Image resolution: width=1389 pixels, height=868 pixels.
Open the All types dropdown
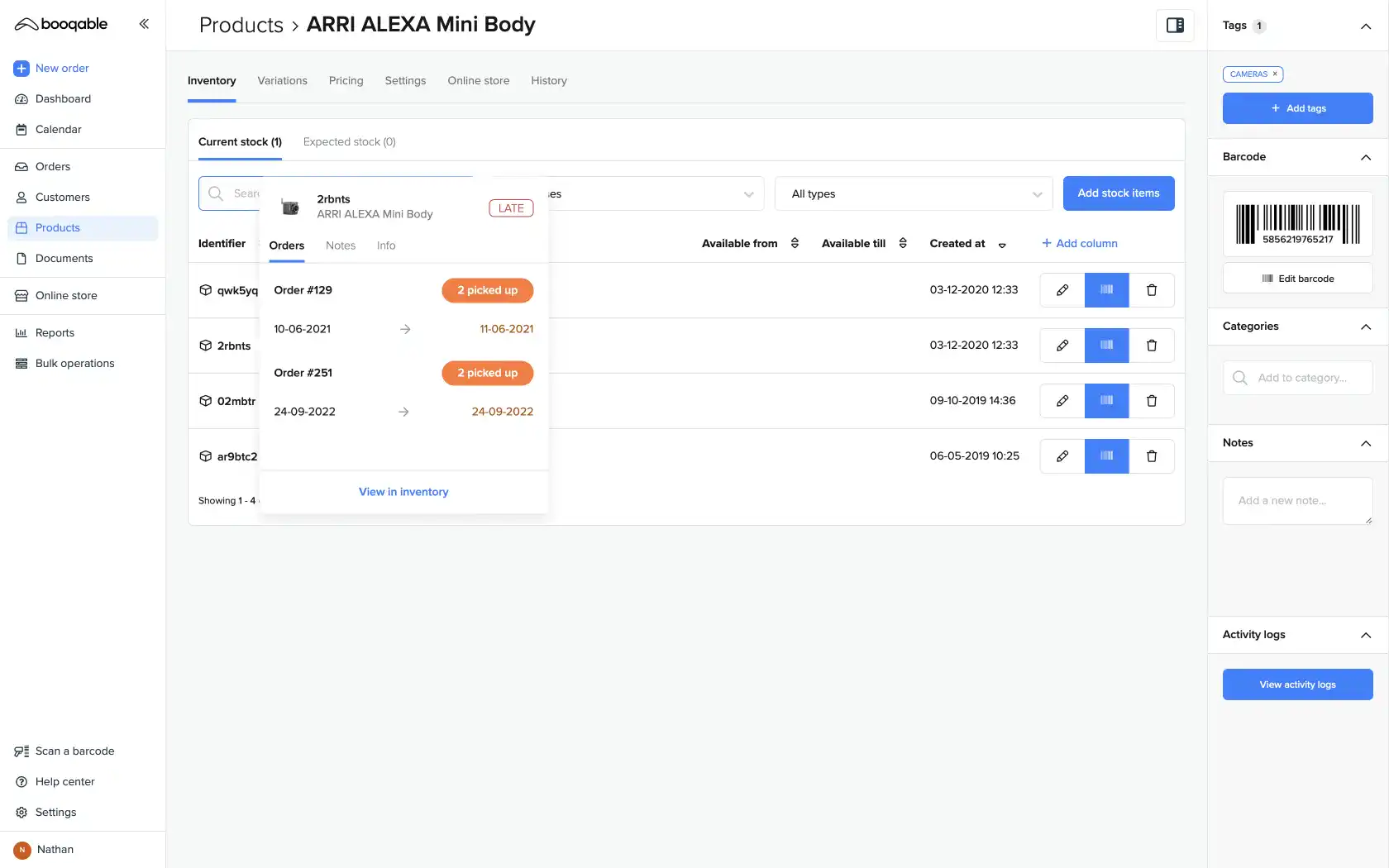point(914,194)
